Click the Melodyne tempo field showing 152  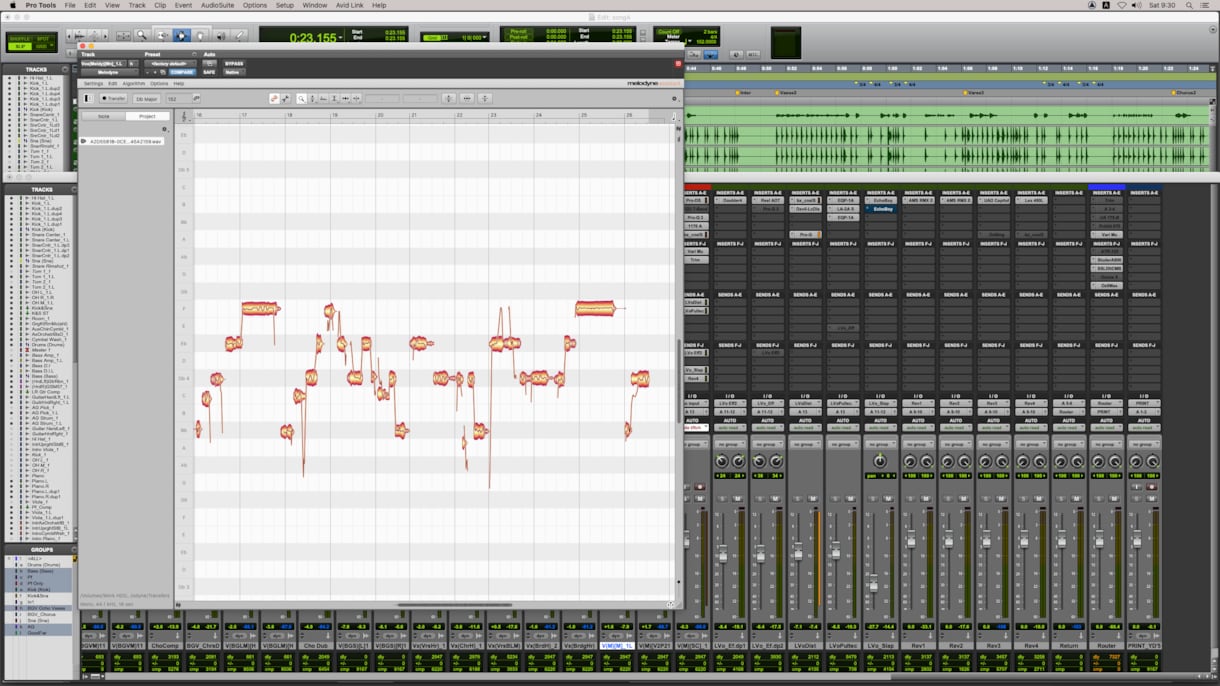[177, 99]
